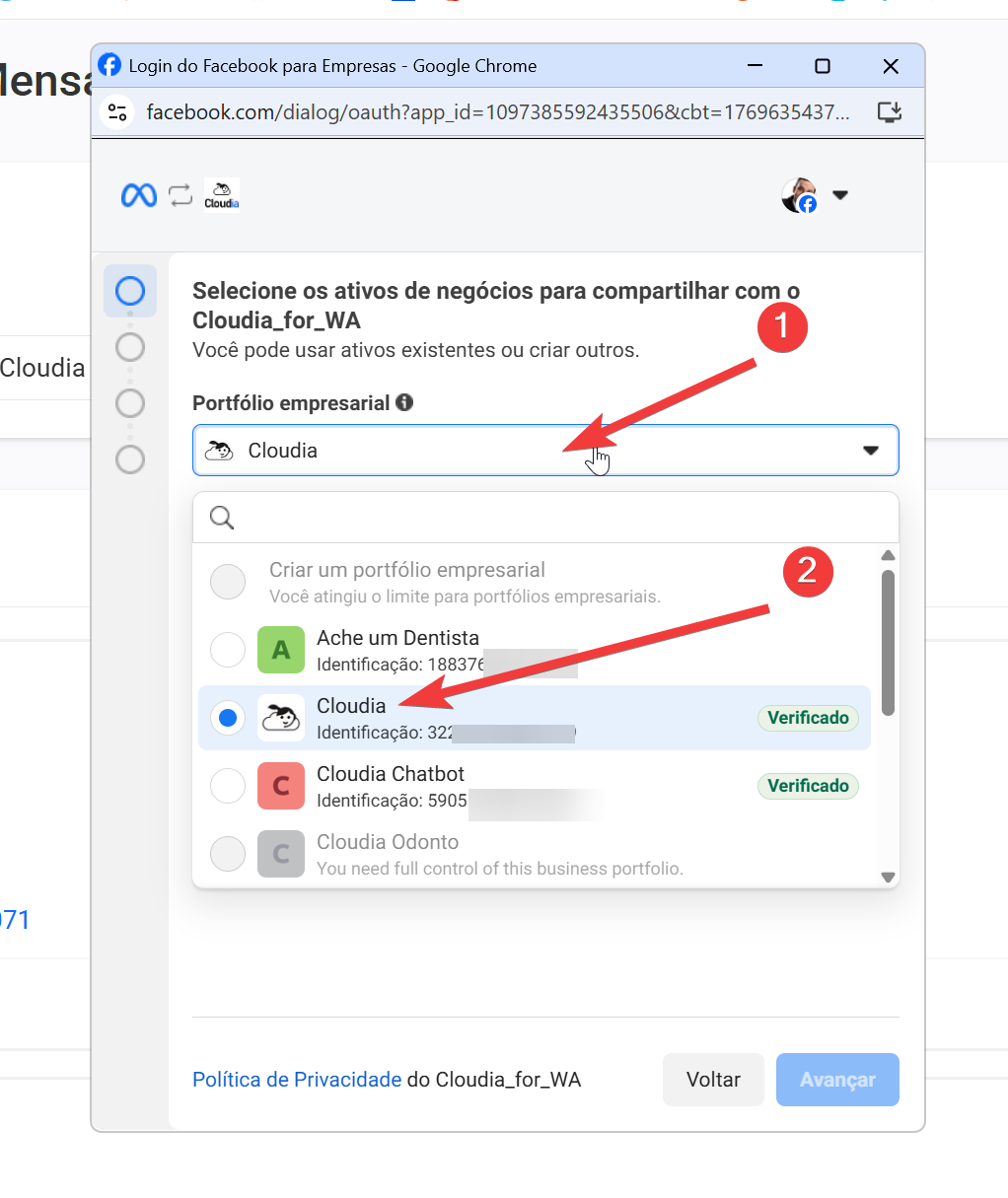The image size is (1008, 1198).
Task: Open the profile dropdown arrow
Action: coord(840,195)
